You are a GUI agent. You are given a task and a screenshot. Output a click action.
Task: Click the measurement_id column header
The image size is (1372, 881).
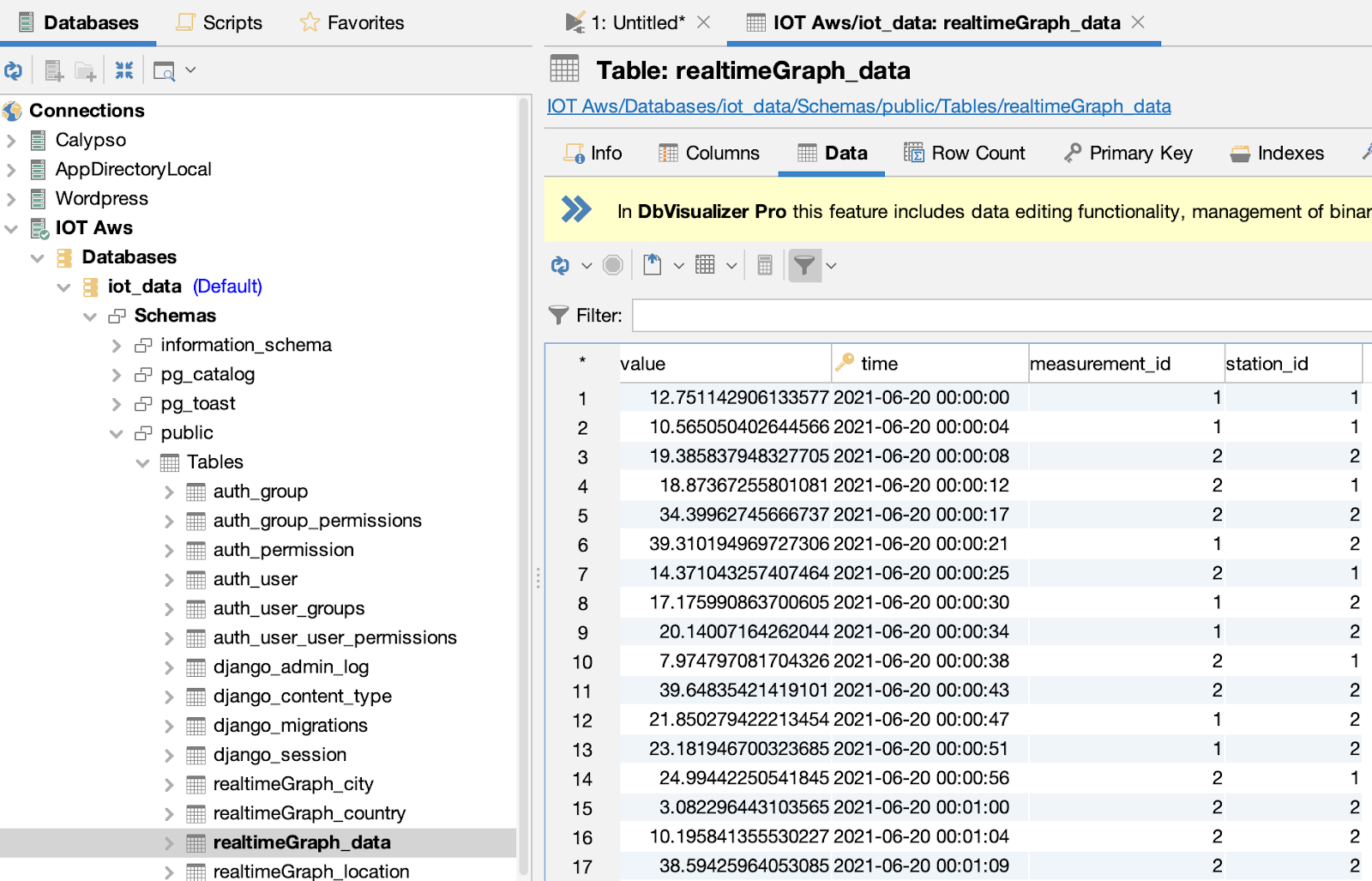[1126, 364]
